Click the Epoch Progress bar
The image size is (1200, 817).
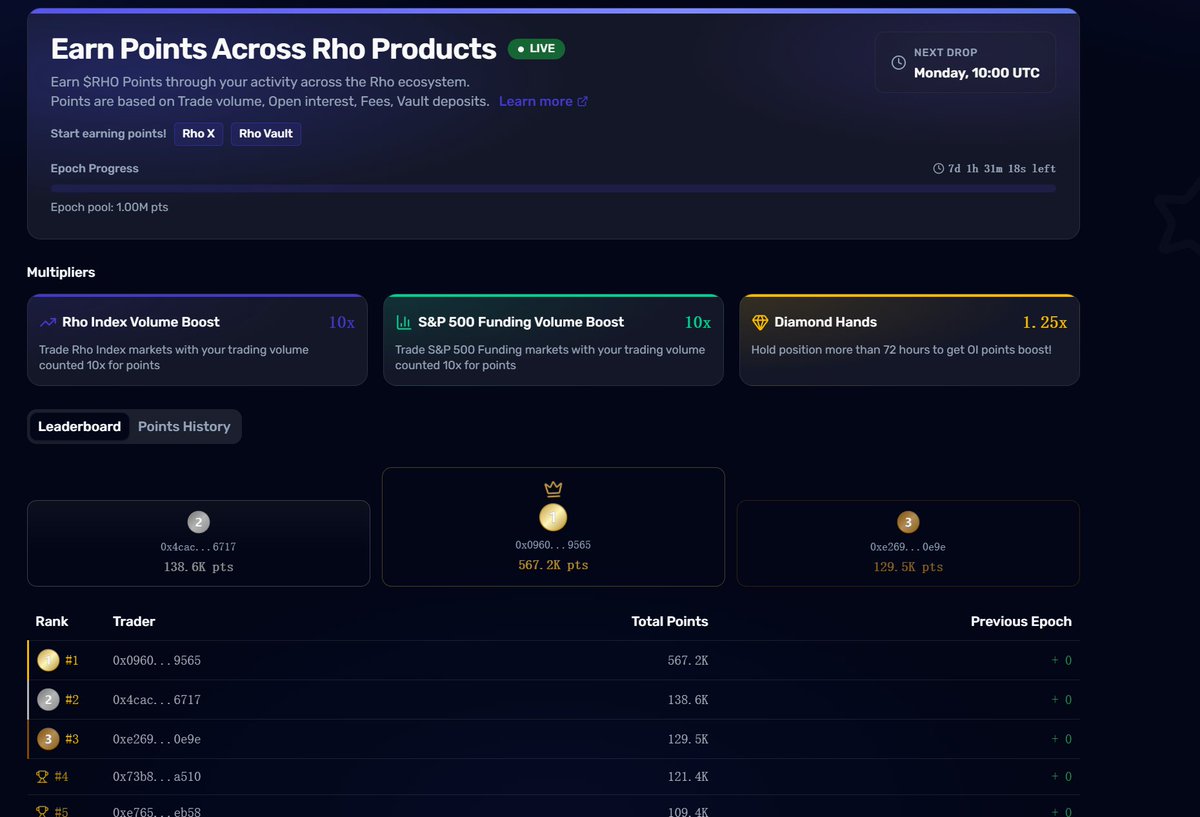pos(553,188)
